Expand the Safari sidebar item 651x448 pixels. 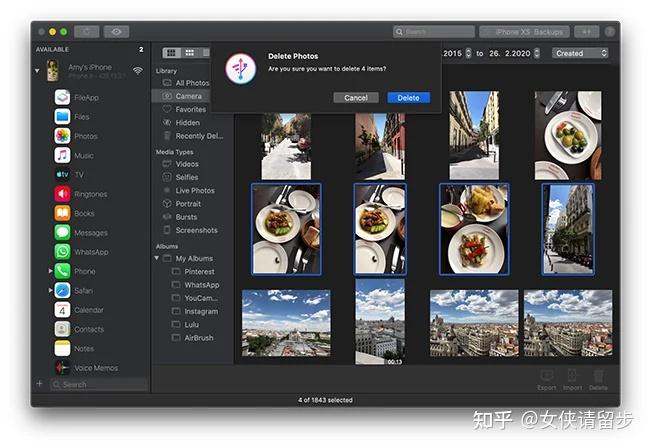click(x=50, y=290)
